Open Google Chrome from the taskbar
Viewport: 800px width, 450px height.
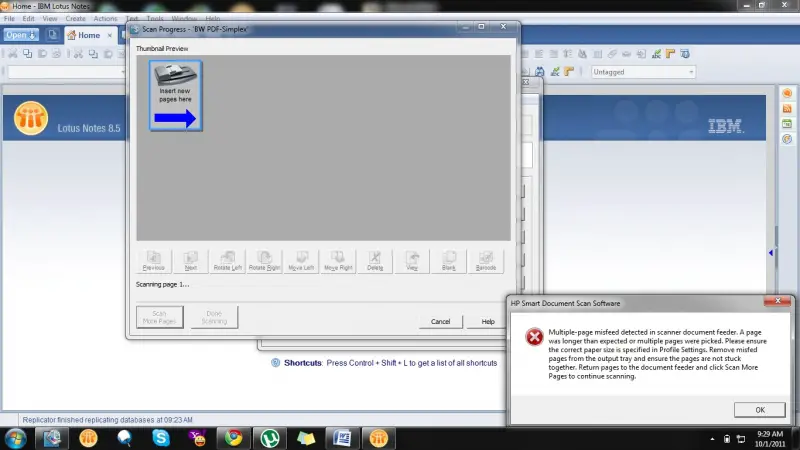(x=234, y=438)
